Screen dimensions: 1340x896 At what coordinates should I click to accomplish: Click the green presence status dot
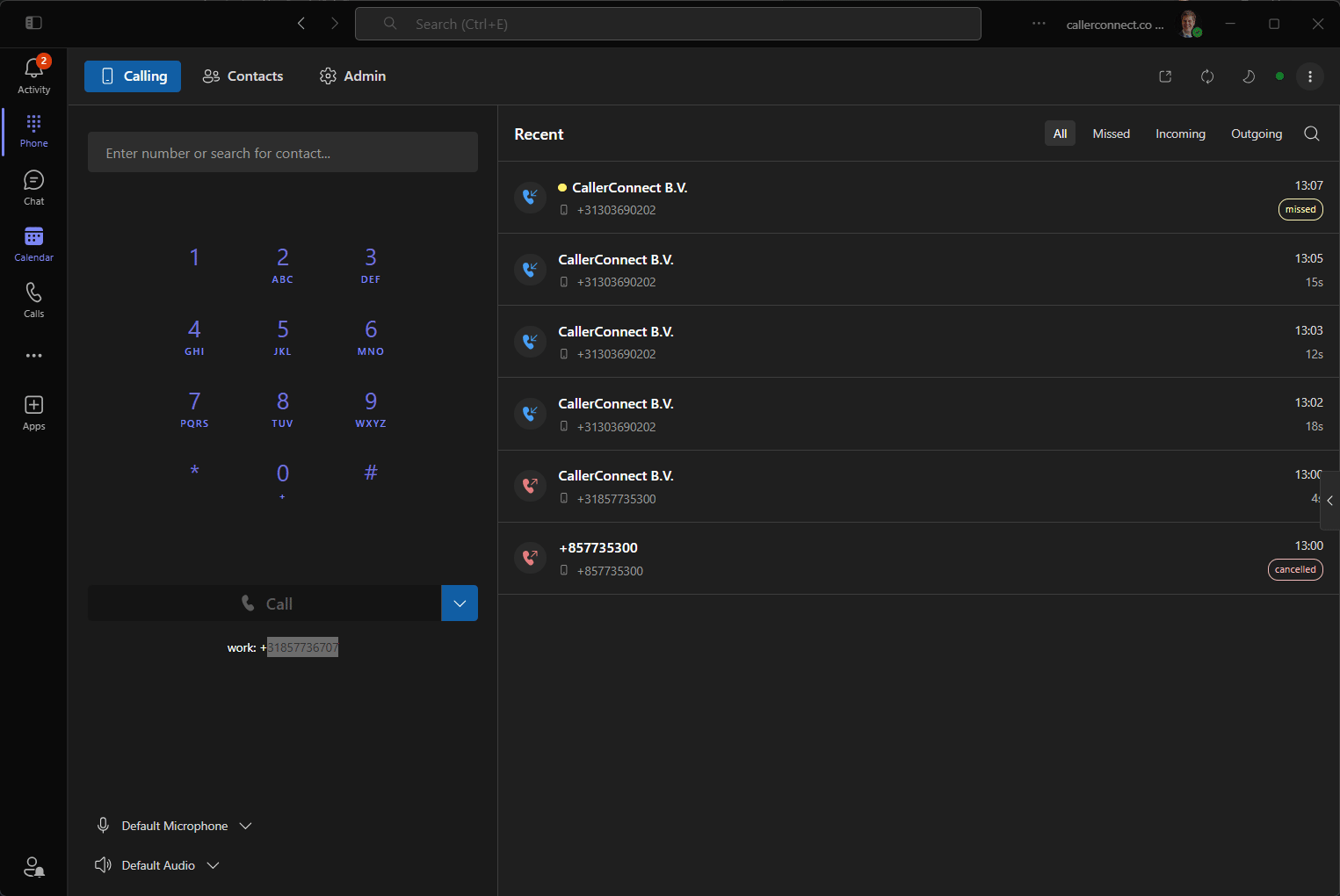tap(1279, 76)
